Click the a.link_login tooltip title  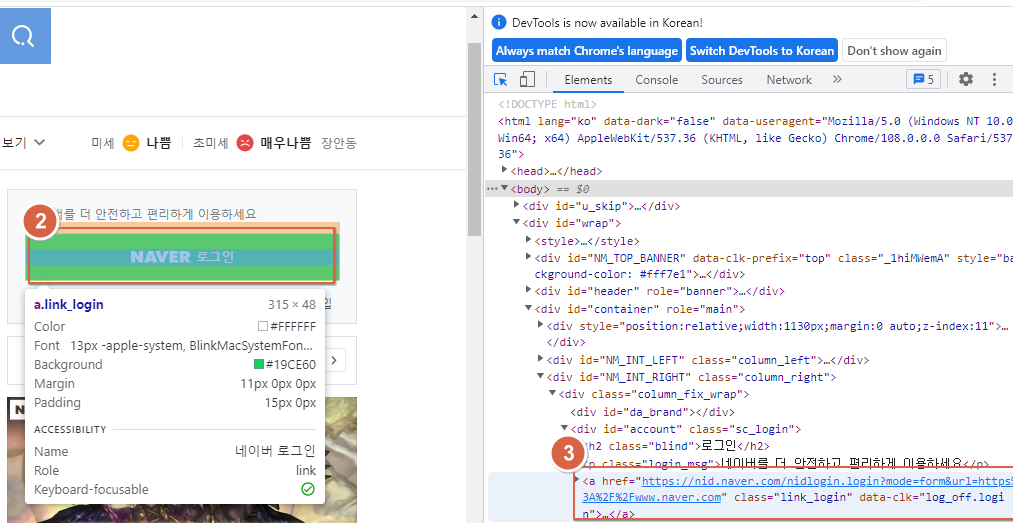[68, 304]
